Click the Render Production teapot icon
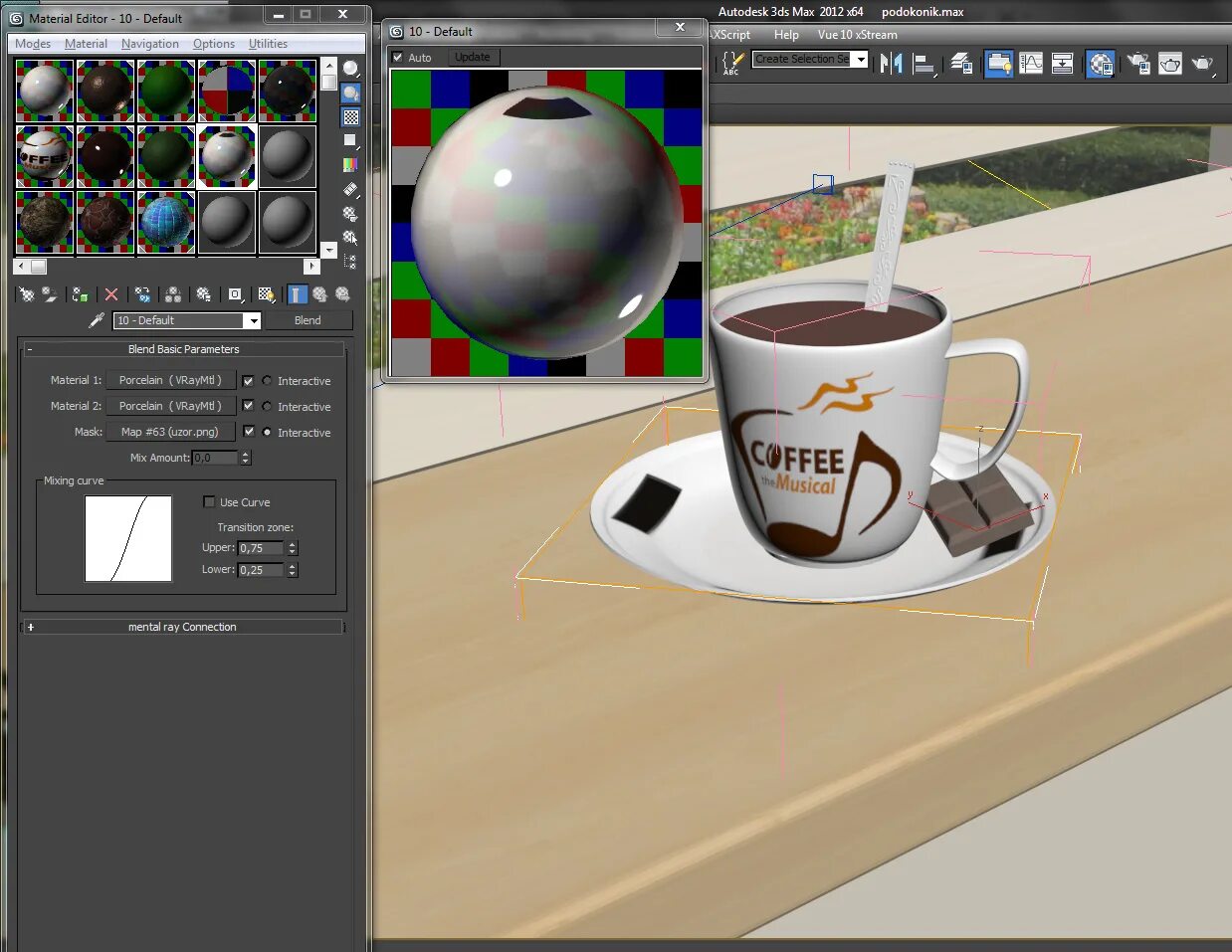Screen dimensions: 1232x952 [1203, 64]
